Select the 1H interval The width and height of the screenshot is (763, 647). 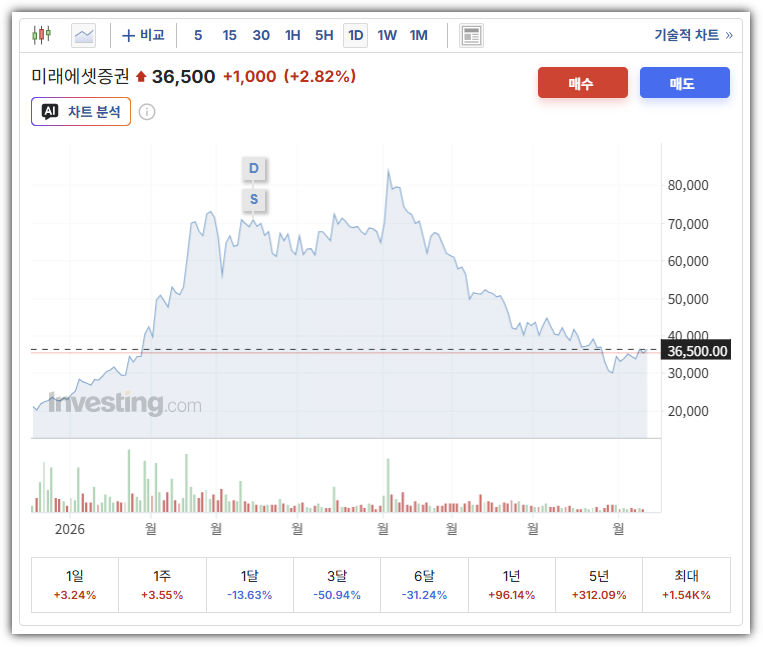(292, 36)
